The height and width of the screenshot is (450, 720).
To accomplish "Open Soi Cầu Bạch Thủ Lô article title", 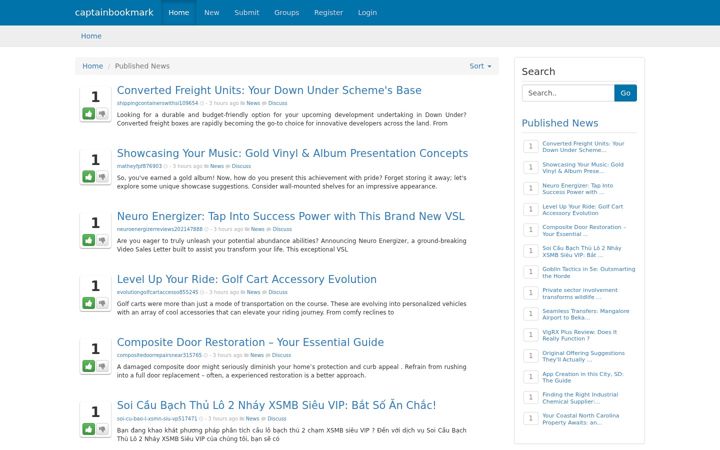I will pyautogui.click(x=276, y=405).
